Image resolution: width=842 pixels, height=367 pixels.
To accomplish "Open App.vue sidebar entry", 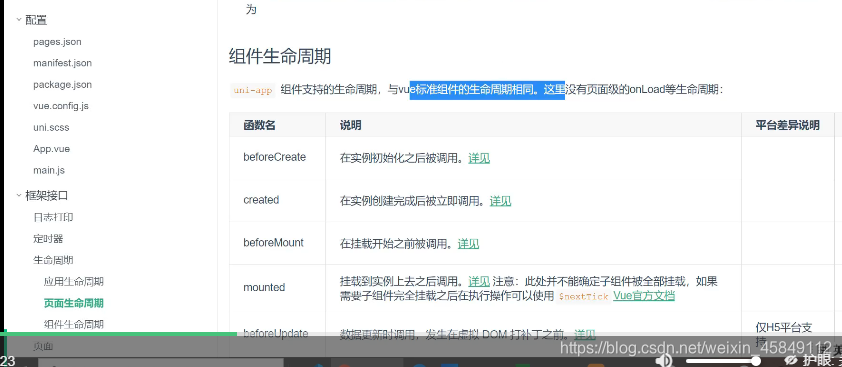I will pos(52,149).
